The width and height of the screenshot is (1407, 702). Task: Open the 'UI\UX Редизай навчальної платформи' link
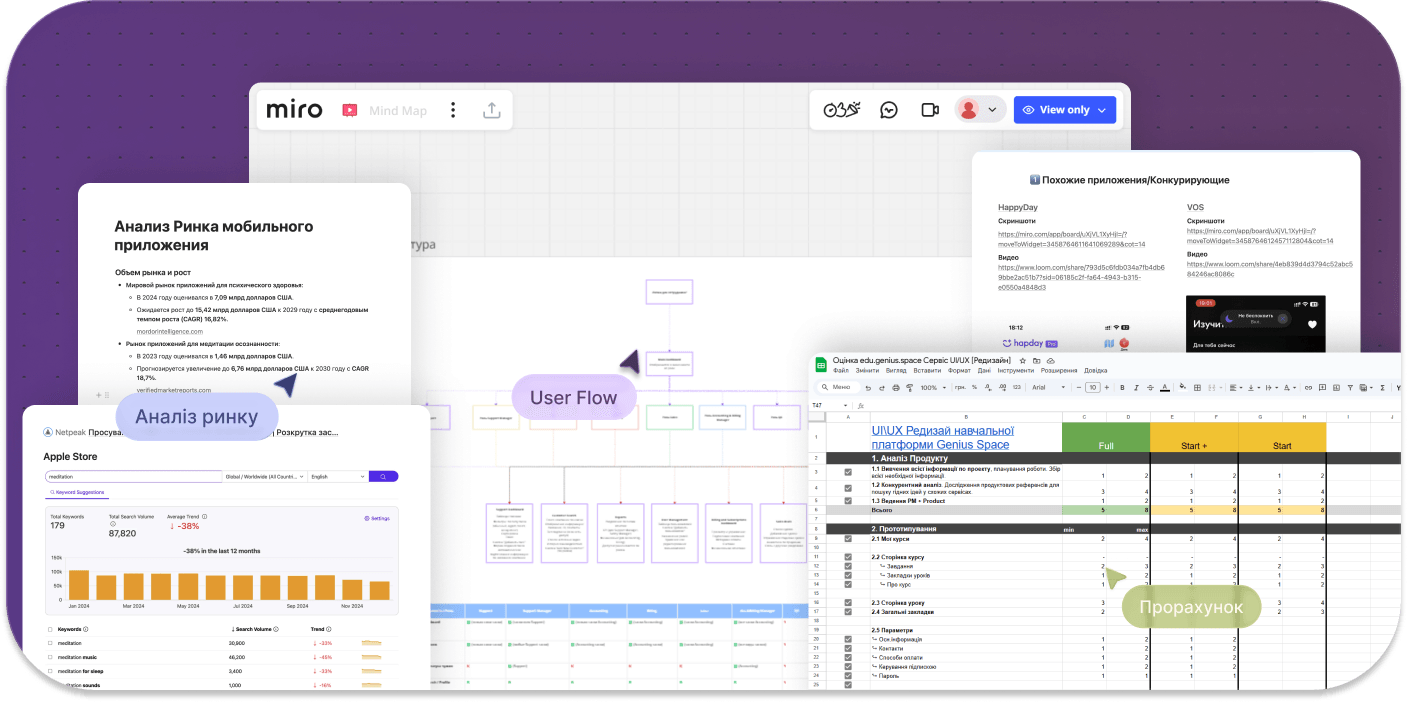tap(940, 437)
